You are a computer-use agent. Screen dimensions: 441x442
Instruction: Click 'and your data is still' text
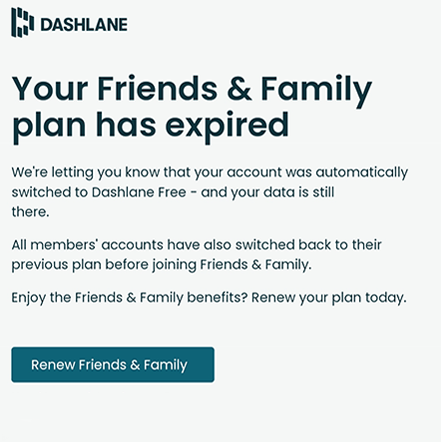click(x=267, y=192)
